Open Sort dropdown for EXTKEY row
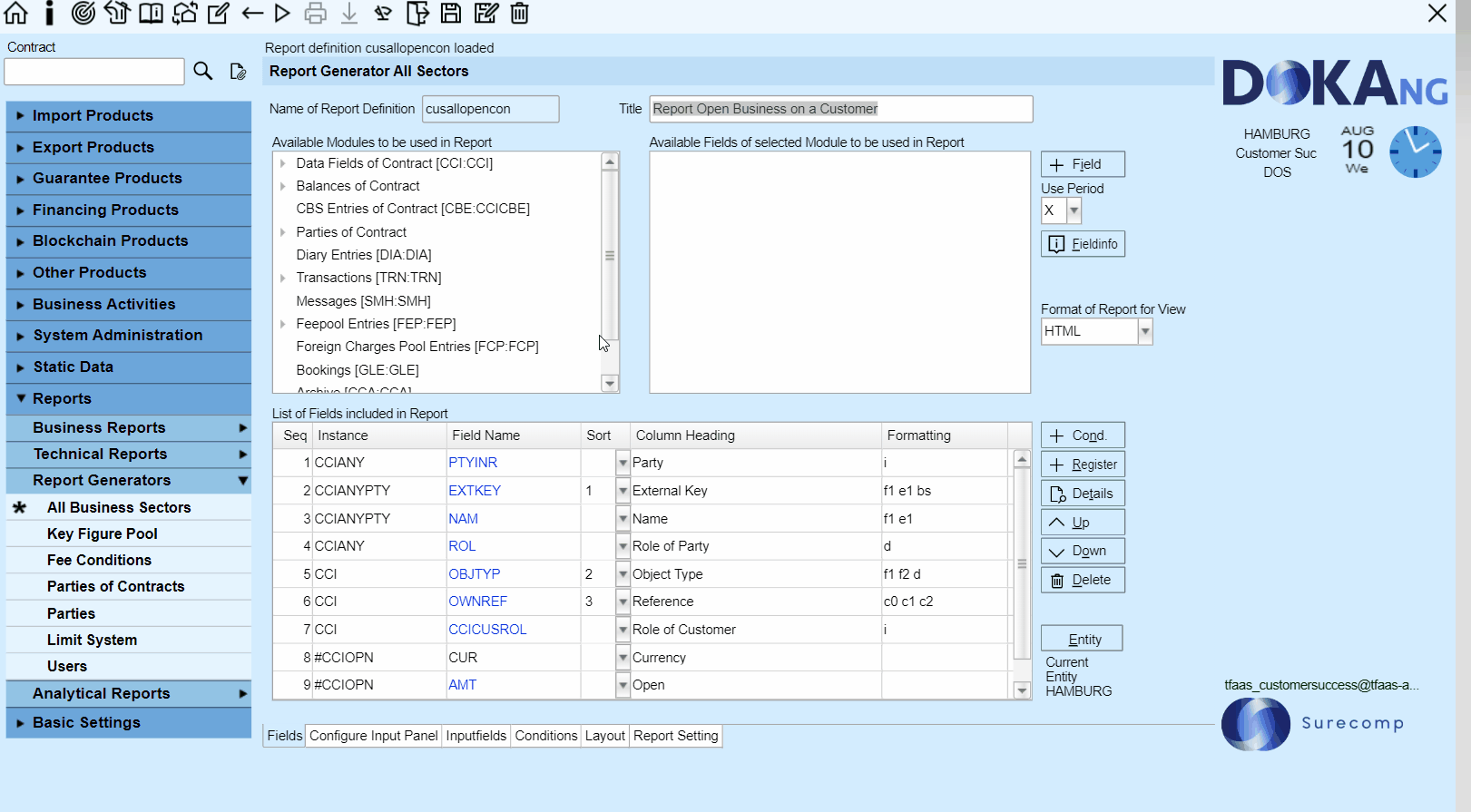The width and height of the screenshot is (1471, 812). [623, 491]
